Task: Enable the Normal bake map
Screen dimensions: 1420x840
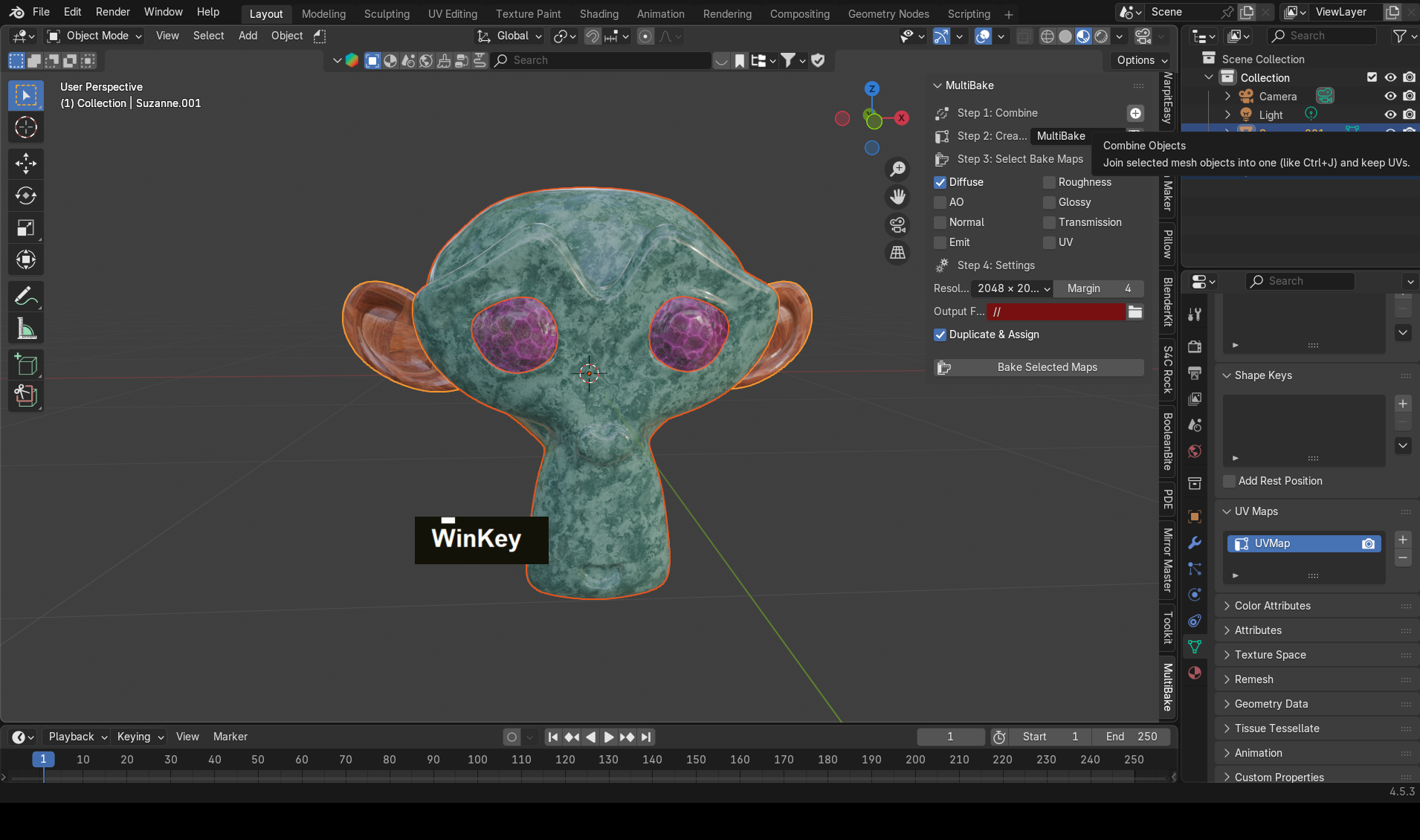Action: 940,222
